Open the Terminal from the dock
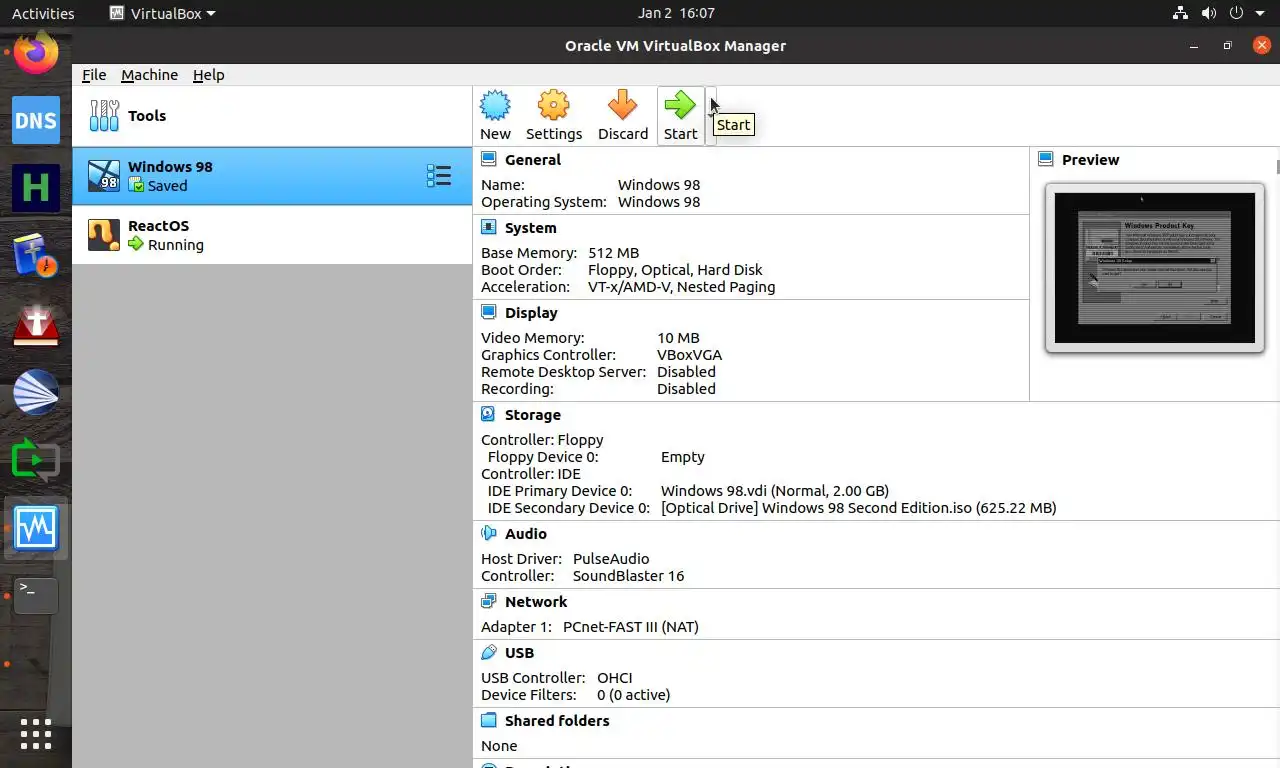The width and height of the screenshot is (1280, 768). [x=36, y=595]
